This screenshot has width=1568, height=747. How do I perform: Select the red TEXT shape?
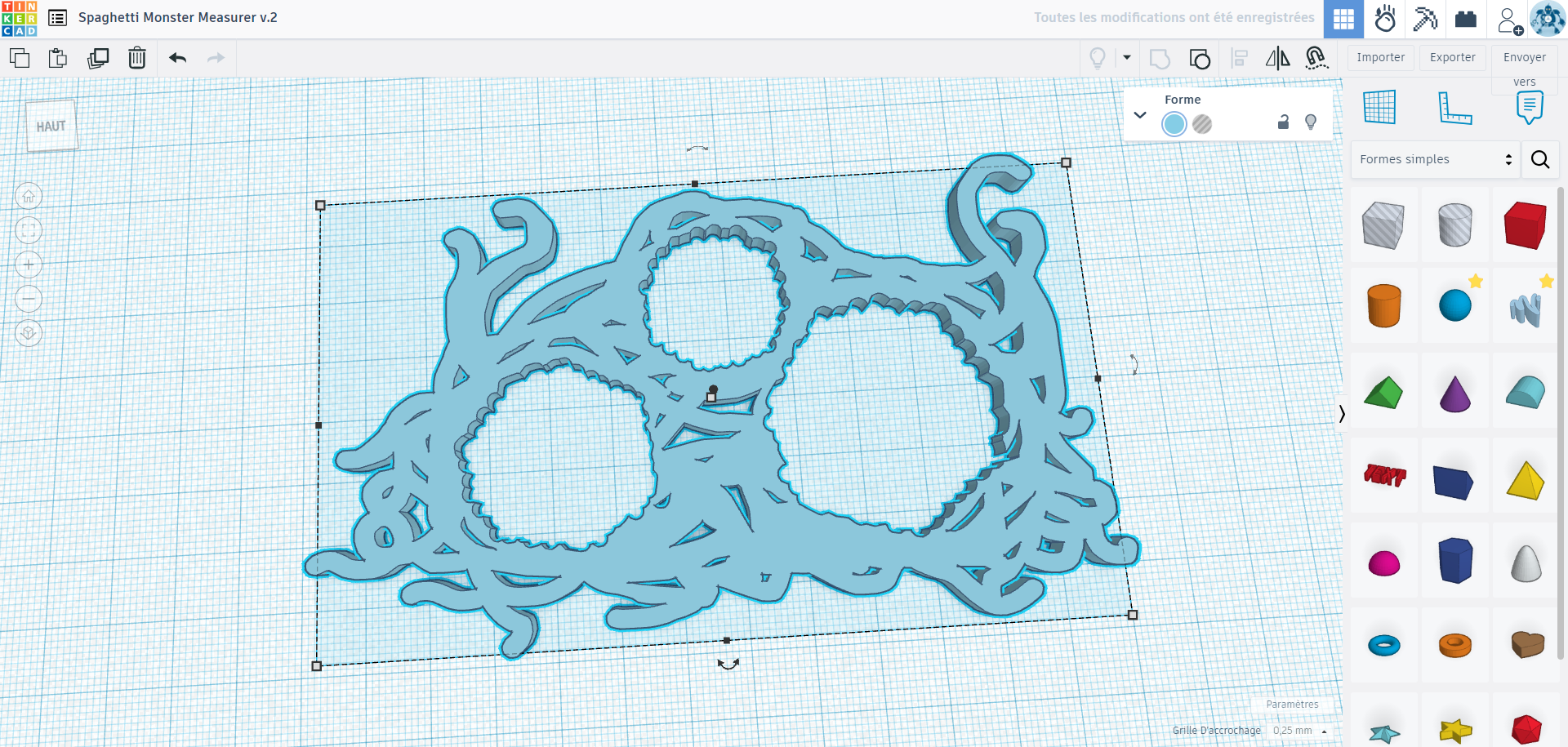pyautogui.click(x=1383, y=475)
